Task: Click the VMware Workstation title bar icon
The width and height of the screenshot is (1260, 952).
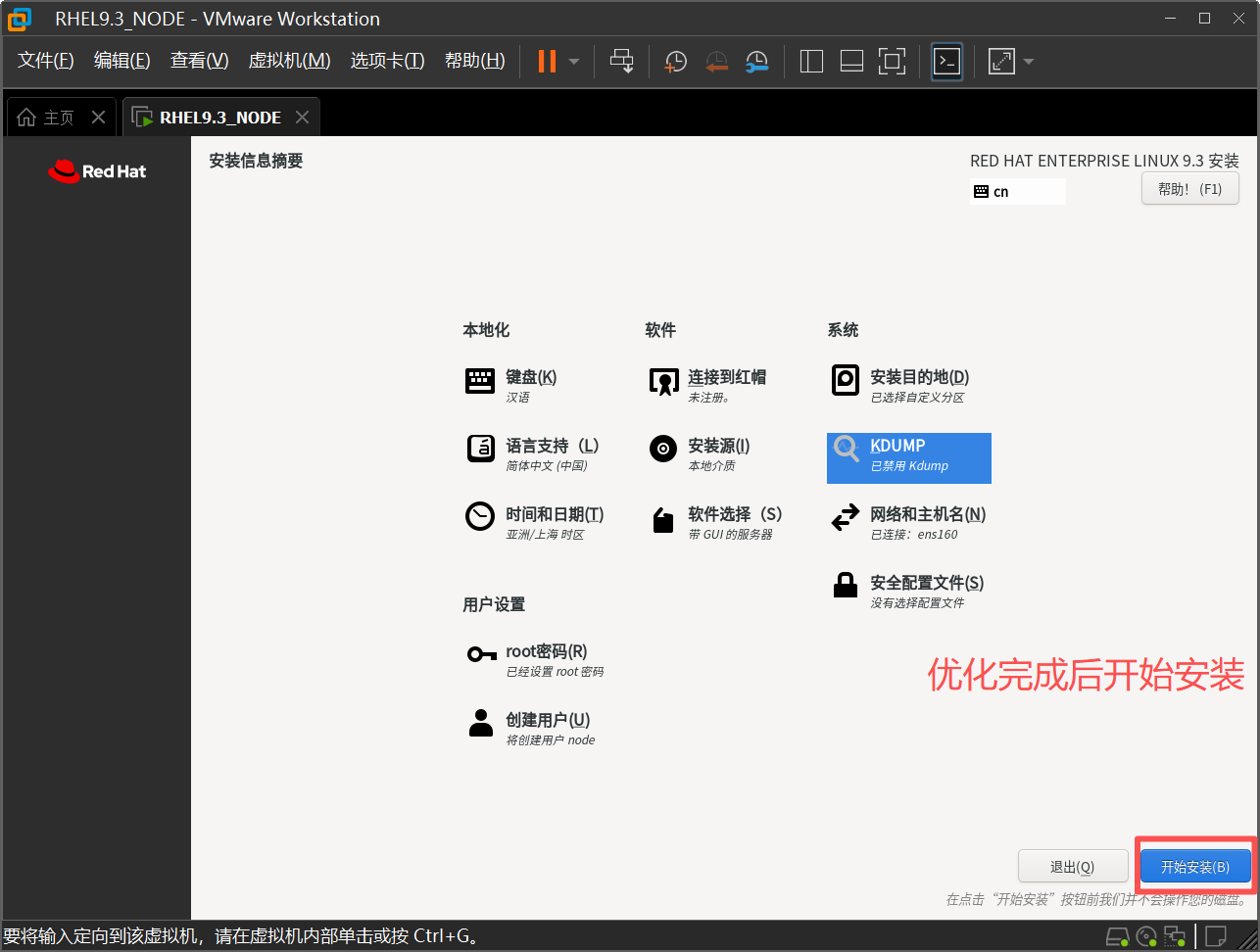Action: (19, 19)
